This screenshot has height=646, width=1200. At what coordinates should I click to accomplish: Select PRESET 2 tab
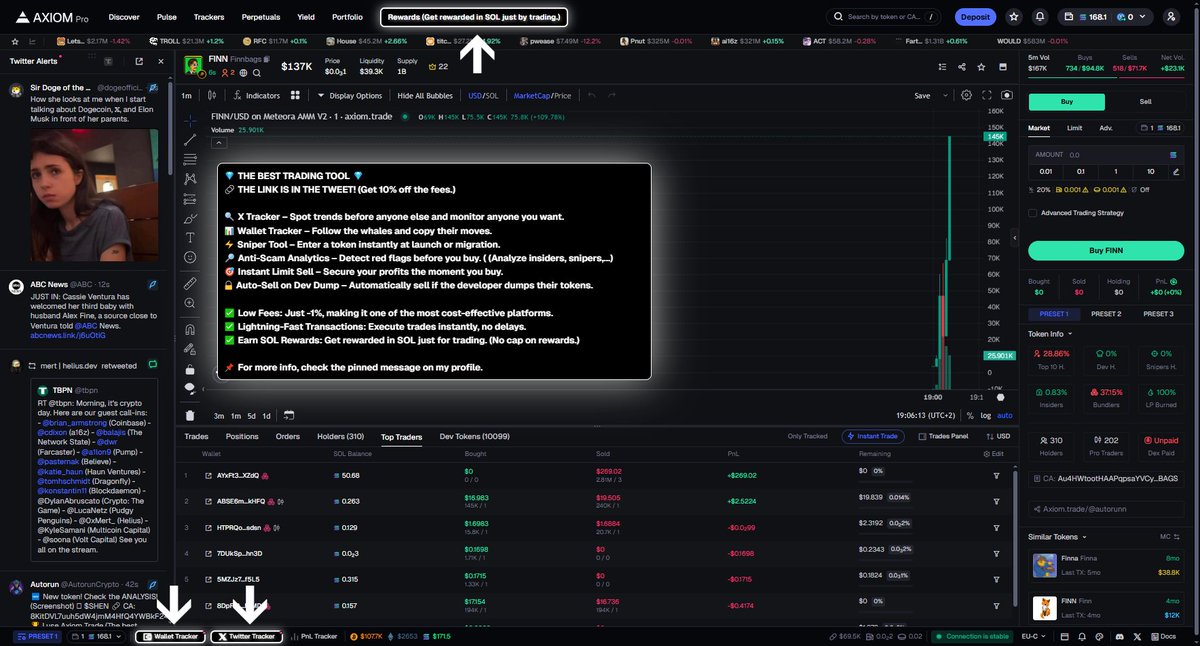(1105, 314)
